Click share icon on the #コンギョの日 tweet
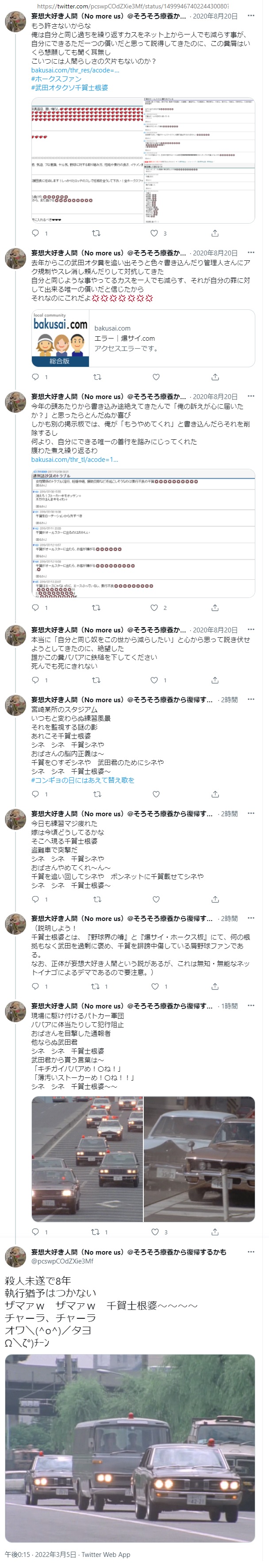 215,794
